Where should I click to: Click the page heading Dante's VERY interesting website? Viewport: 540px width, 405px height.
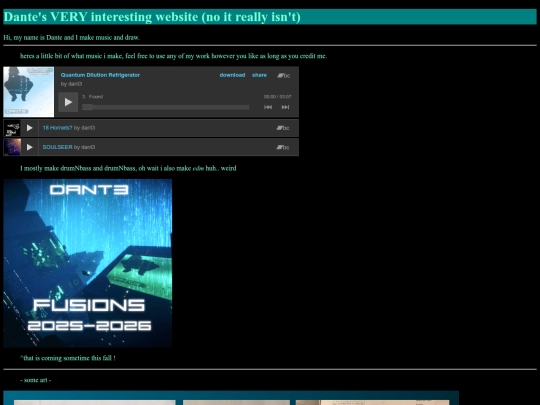point(152,17)
